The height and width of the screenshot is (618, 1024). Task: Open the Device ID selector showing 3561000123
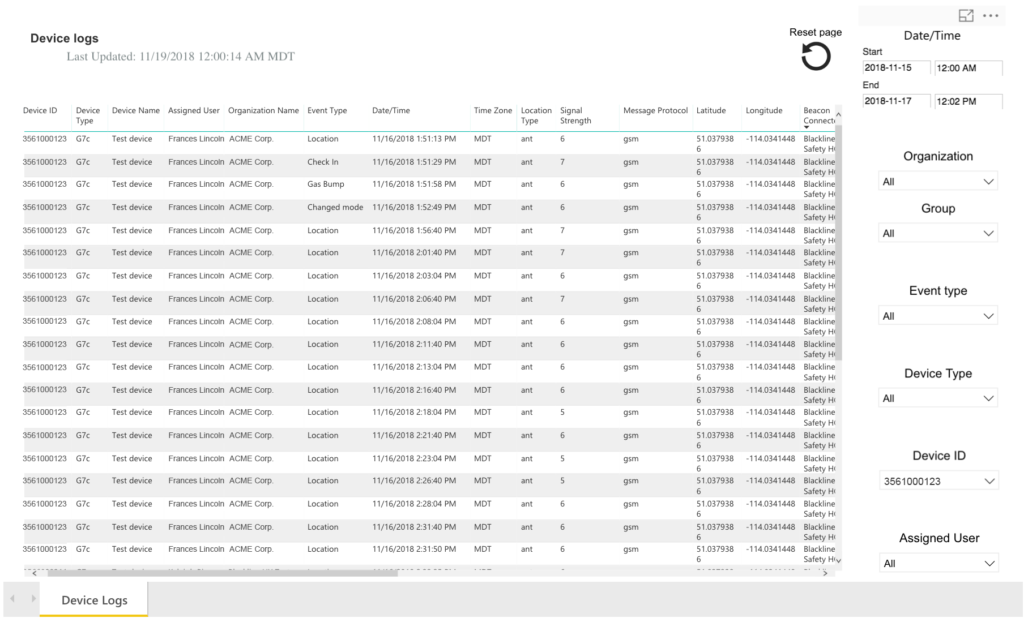pyautogui.click(x=936, y=480)
